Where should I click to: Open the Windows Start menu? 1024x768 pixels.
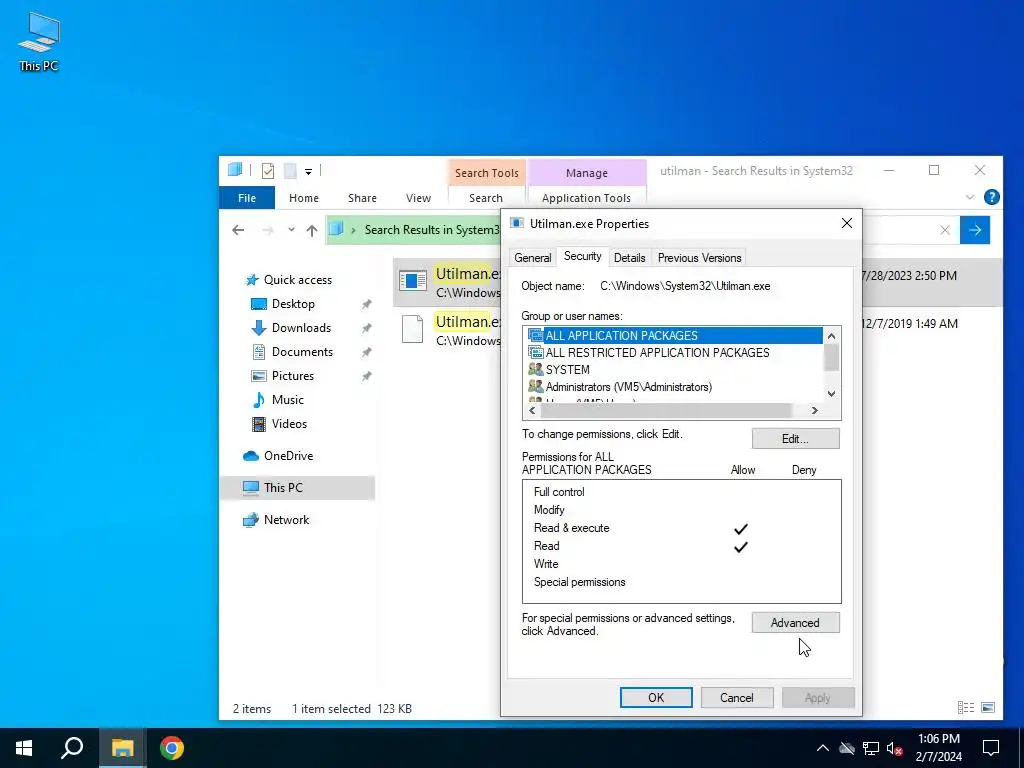pos(24,748)
